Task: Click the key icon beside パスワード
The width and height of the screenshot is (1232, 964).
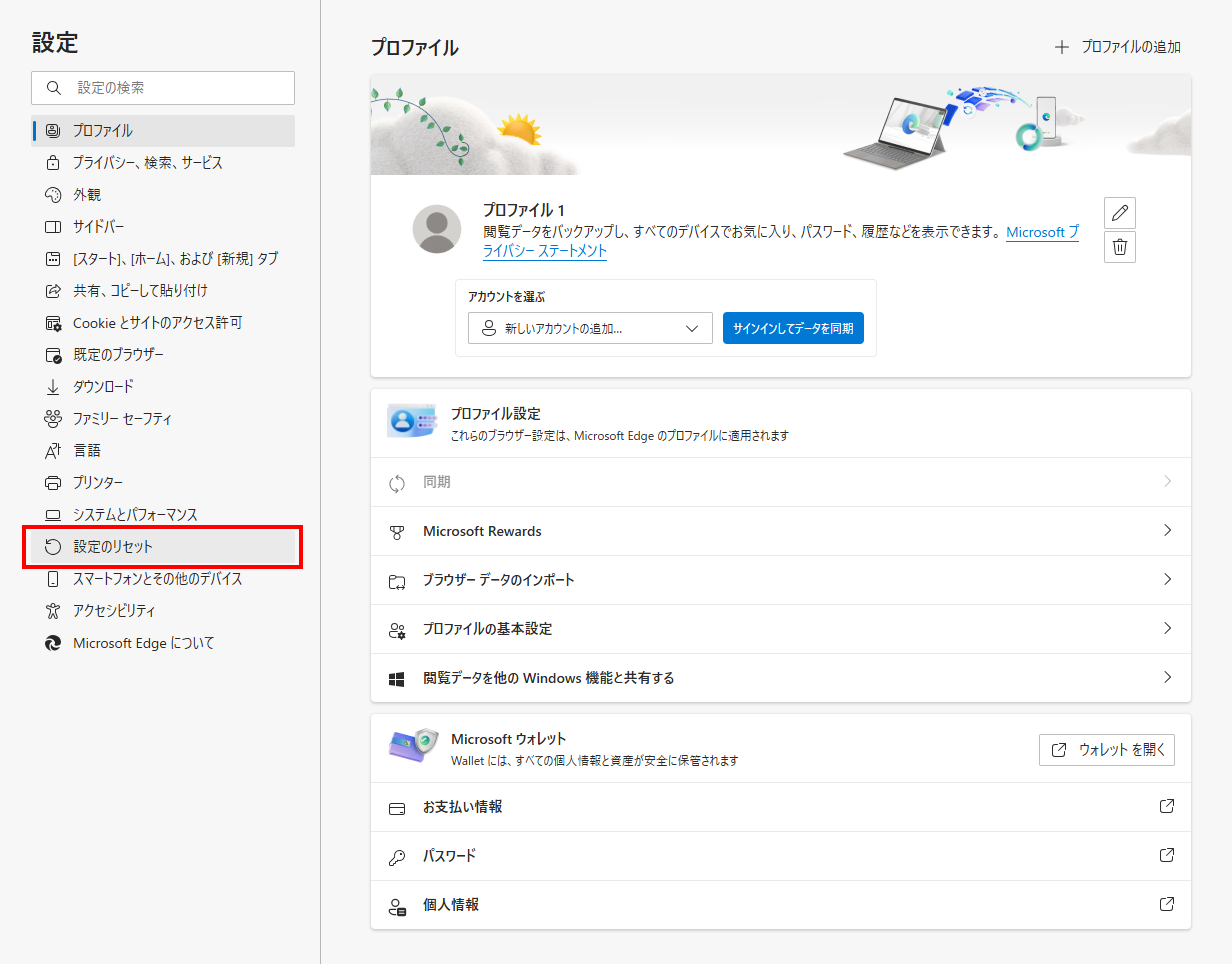Action: (397, 857)
